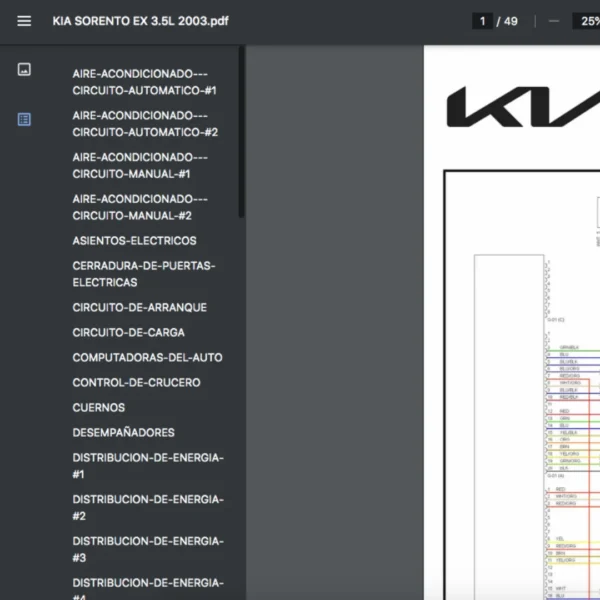Image resolution: width=600 pixels, height=600 pixels.
Task: Go to DISTRIBUCION-DE-ENERGIA-#2 bookmark
Action: (148, 507)
